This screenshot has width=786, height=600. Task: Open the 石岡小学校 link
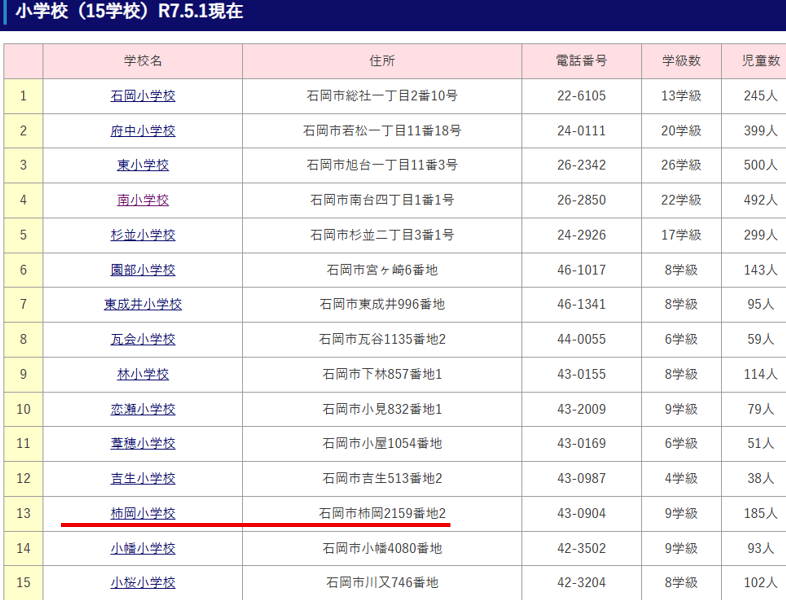143,96
